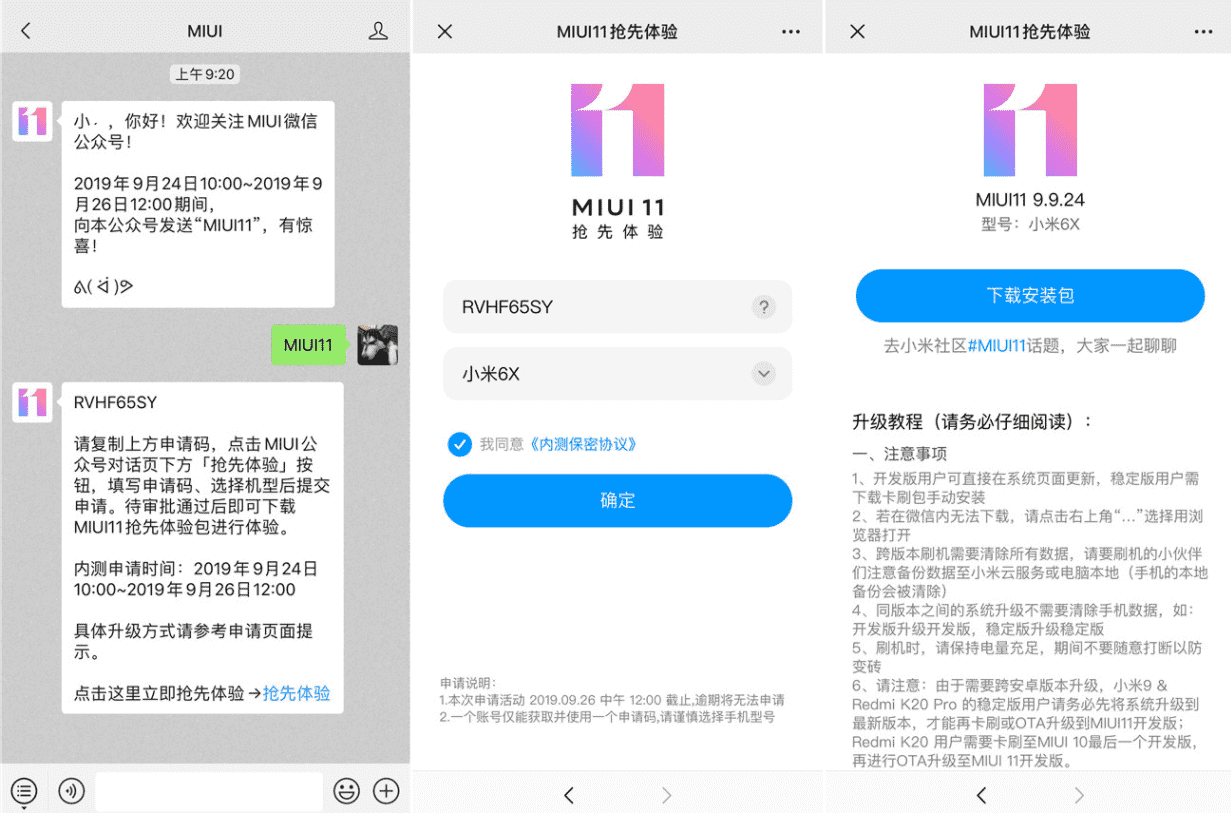
Task: Switch to voice input icon
Action: pos(71,791)
